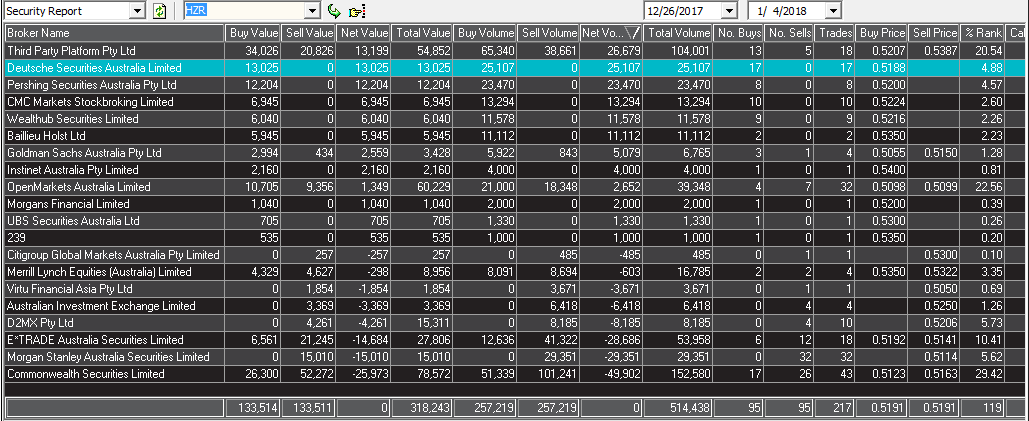Screen dimensions: 1029x421
Task: Sort by Total Volume column header
Action: click(x=678, y=33)
